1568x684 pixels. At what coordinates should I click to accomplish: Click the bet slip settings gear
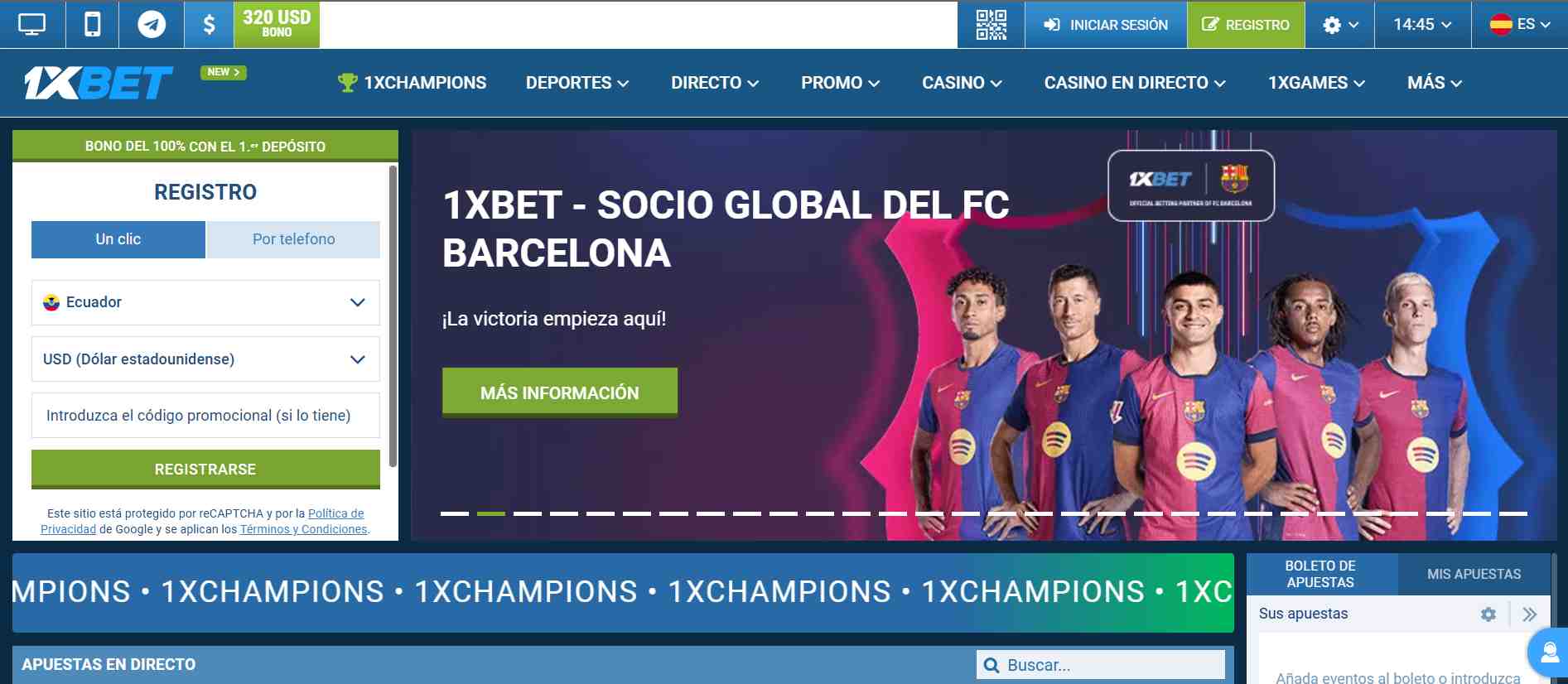click(x=1488, y=614)
